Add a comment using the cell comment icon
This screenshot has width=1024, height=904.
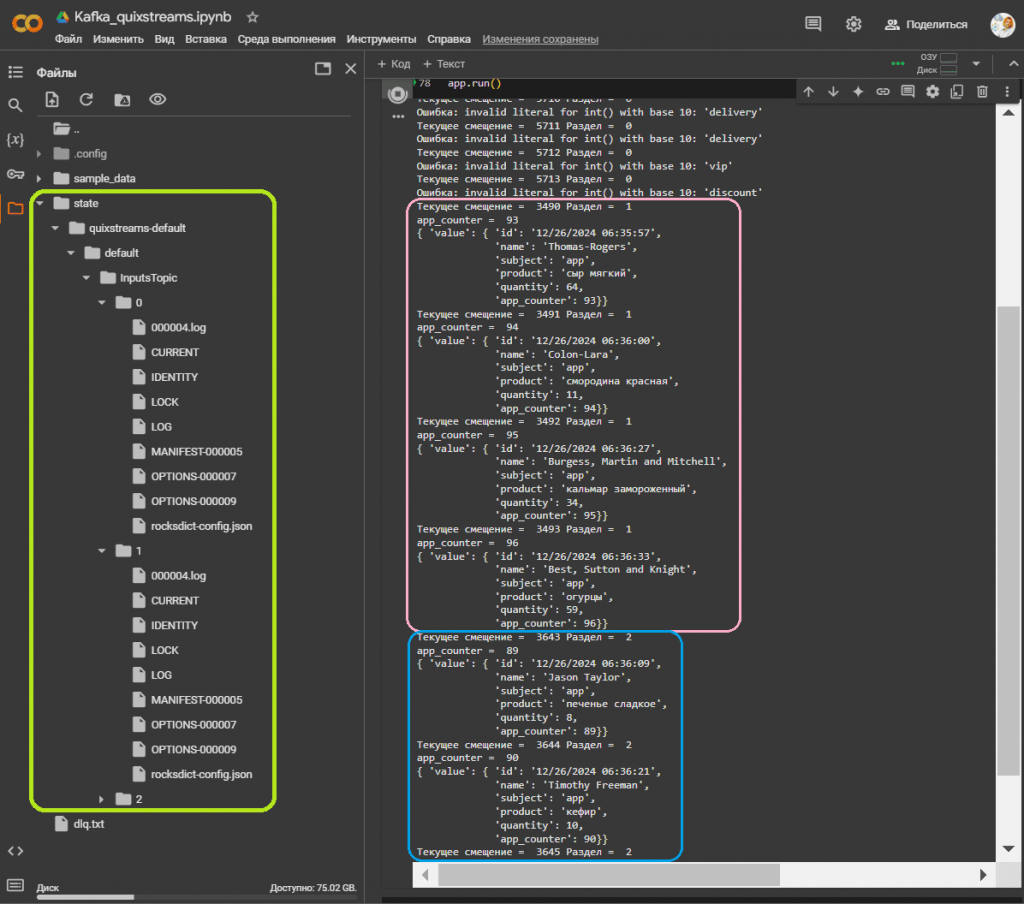[905, 90]
